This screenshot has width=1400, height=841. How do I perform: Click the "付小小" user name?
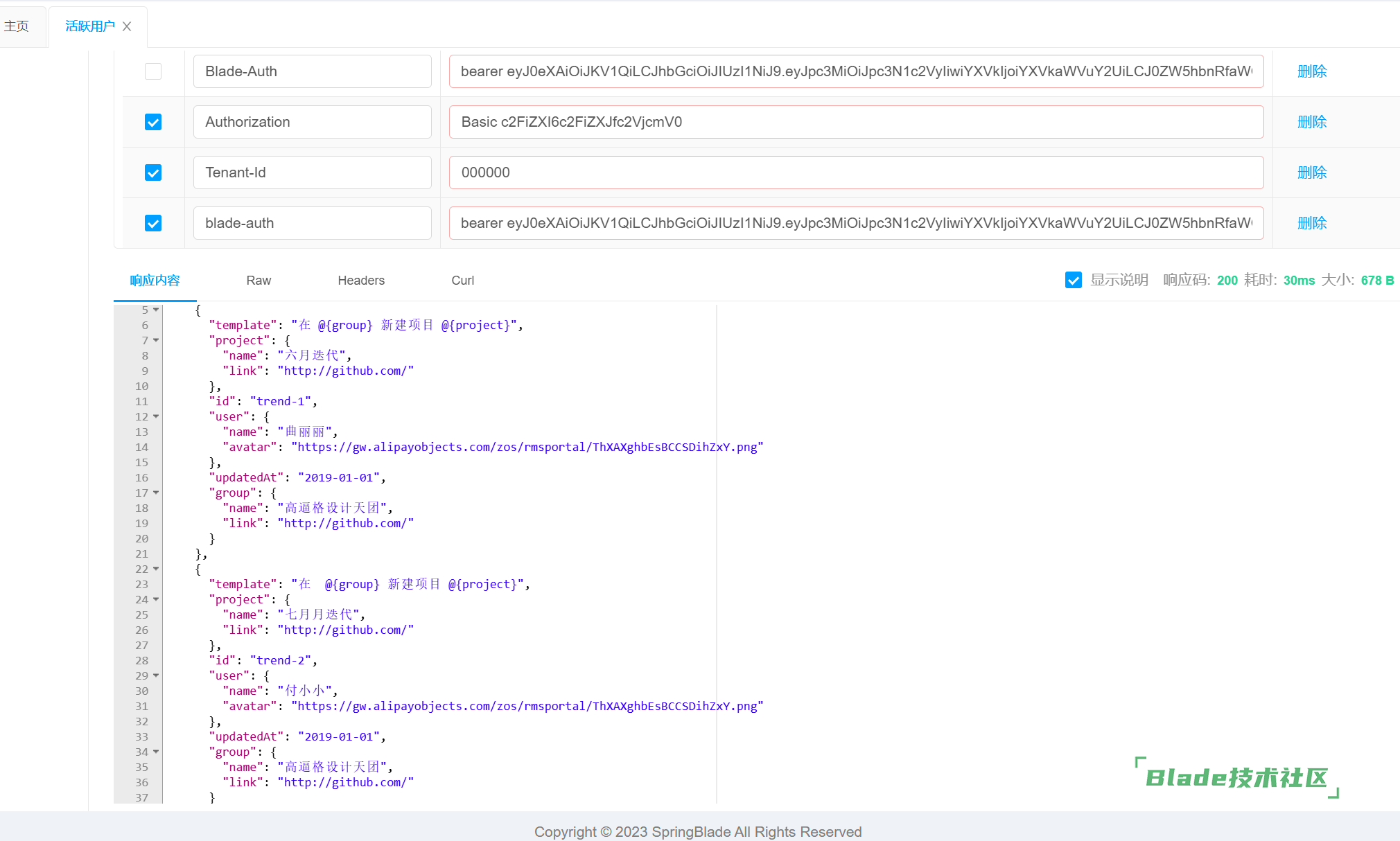pos(305,691)
